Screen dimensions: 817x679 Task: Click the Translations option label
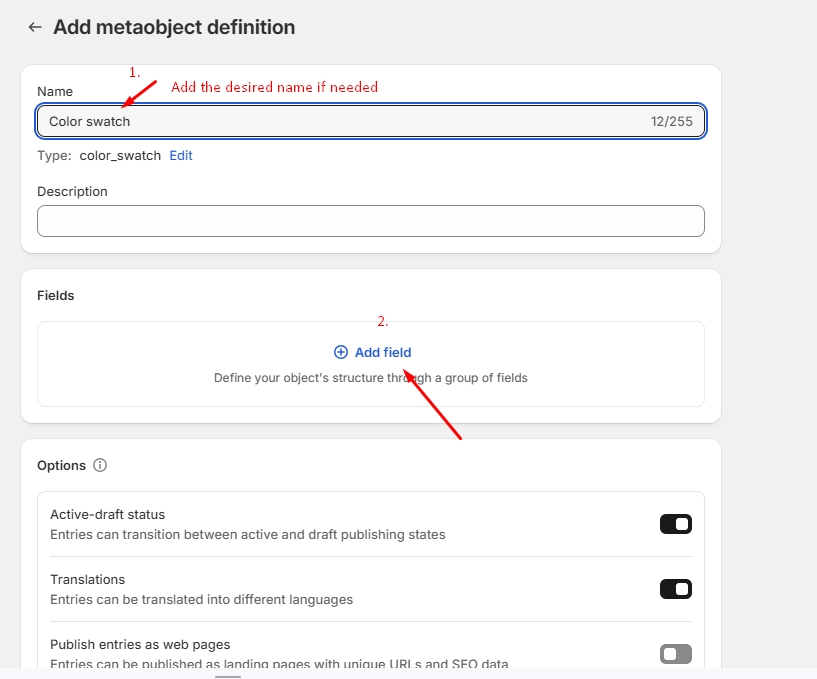pyautogui.click(x=88, y=580)
